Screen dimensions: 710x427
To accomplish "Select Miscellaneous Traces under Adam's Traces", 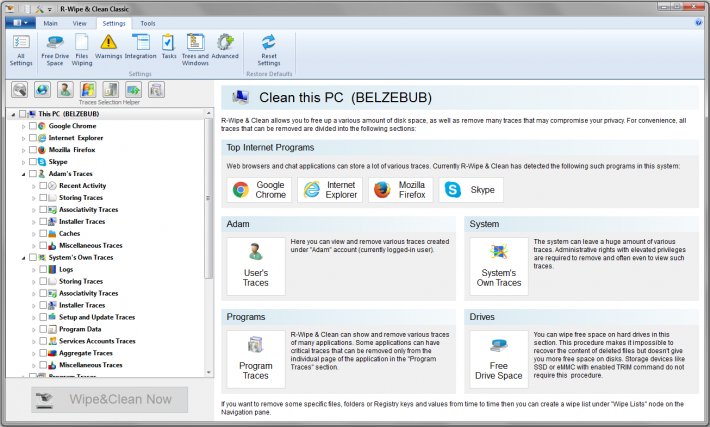I will [91, 245].
